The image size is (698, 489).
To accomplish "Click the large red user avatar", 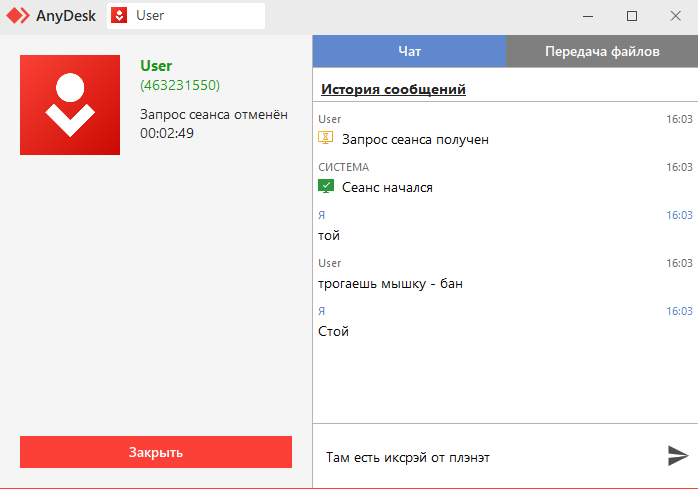I will [70, 105].
